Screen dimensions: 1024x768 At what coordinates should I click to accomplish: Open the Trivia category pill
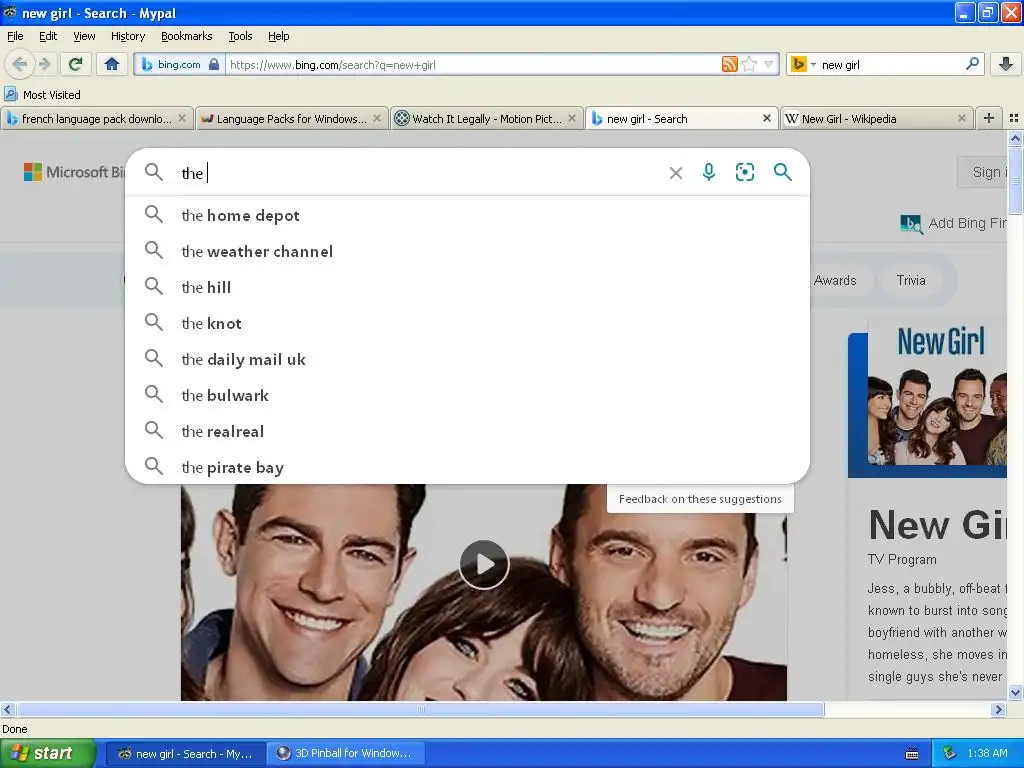(x=911, y=280)
